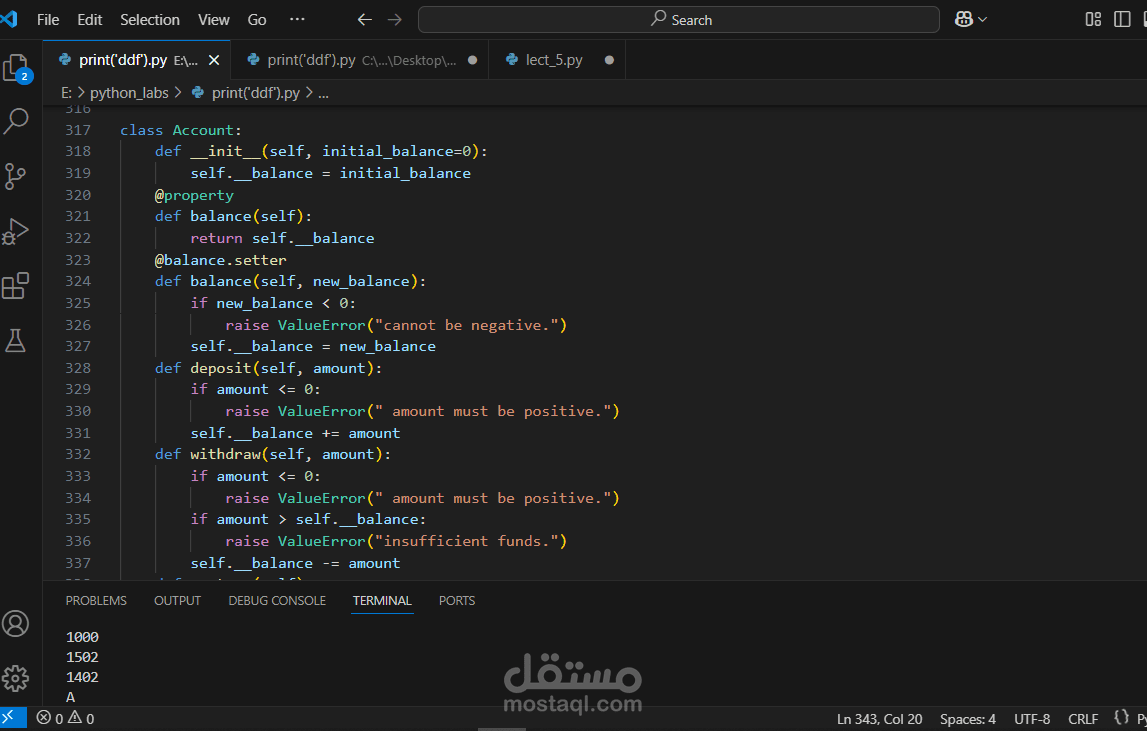Open the Run and Debug view
The image size is (1147, 731).
(x=15, y=231)
